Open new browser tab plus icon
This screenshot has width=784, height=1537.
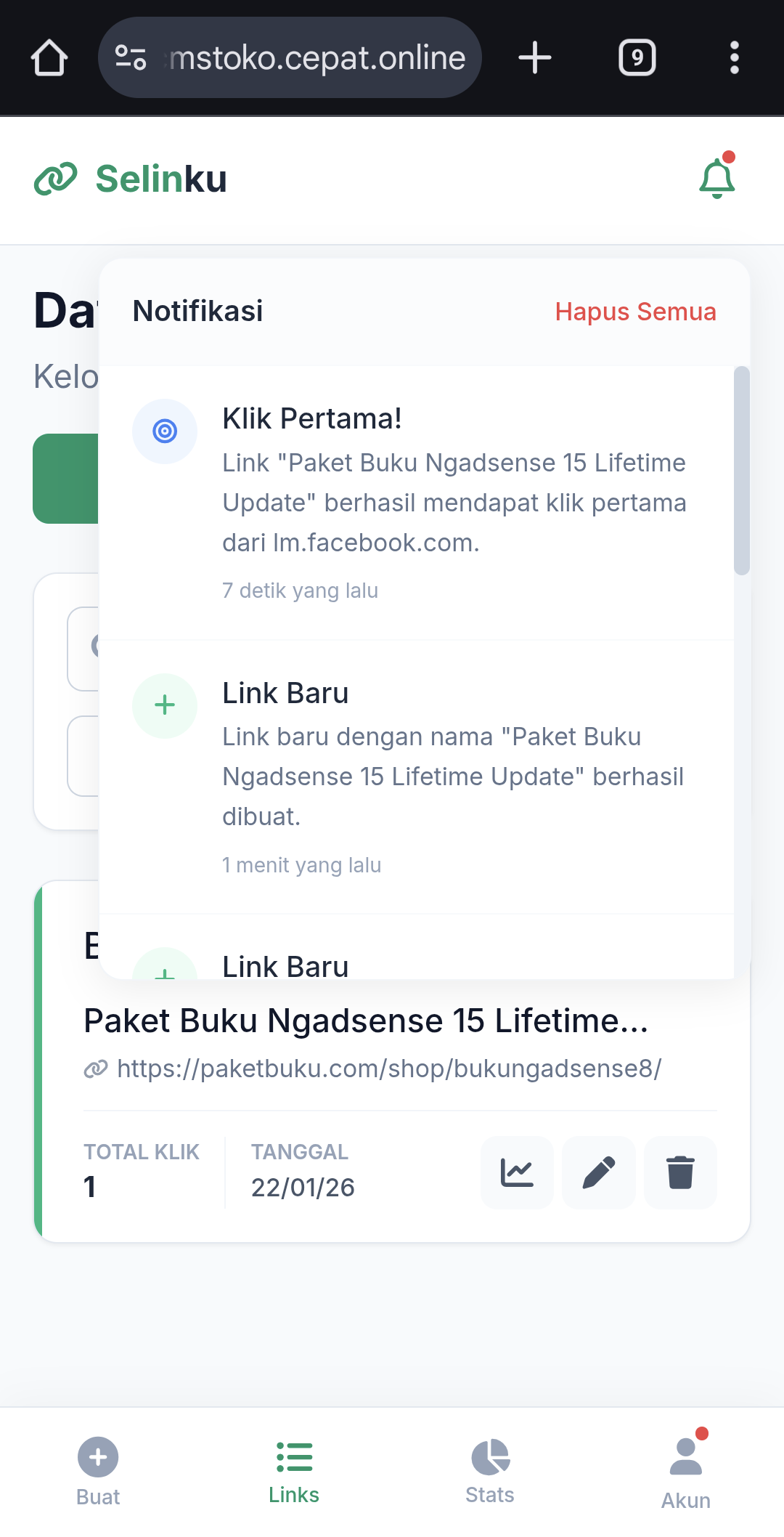pos(535,58)
